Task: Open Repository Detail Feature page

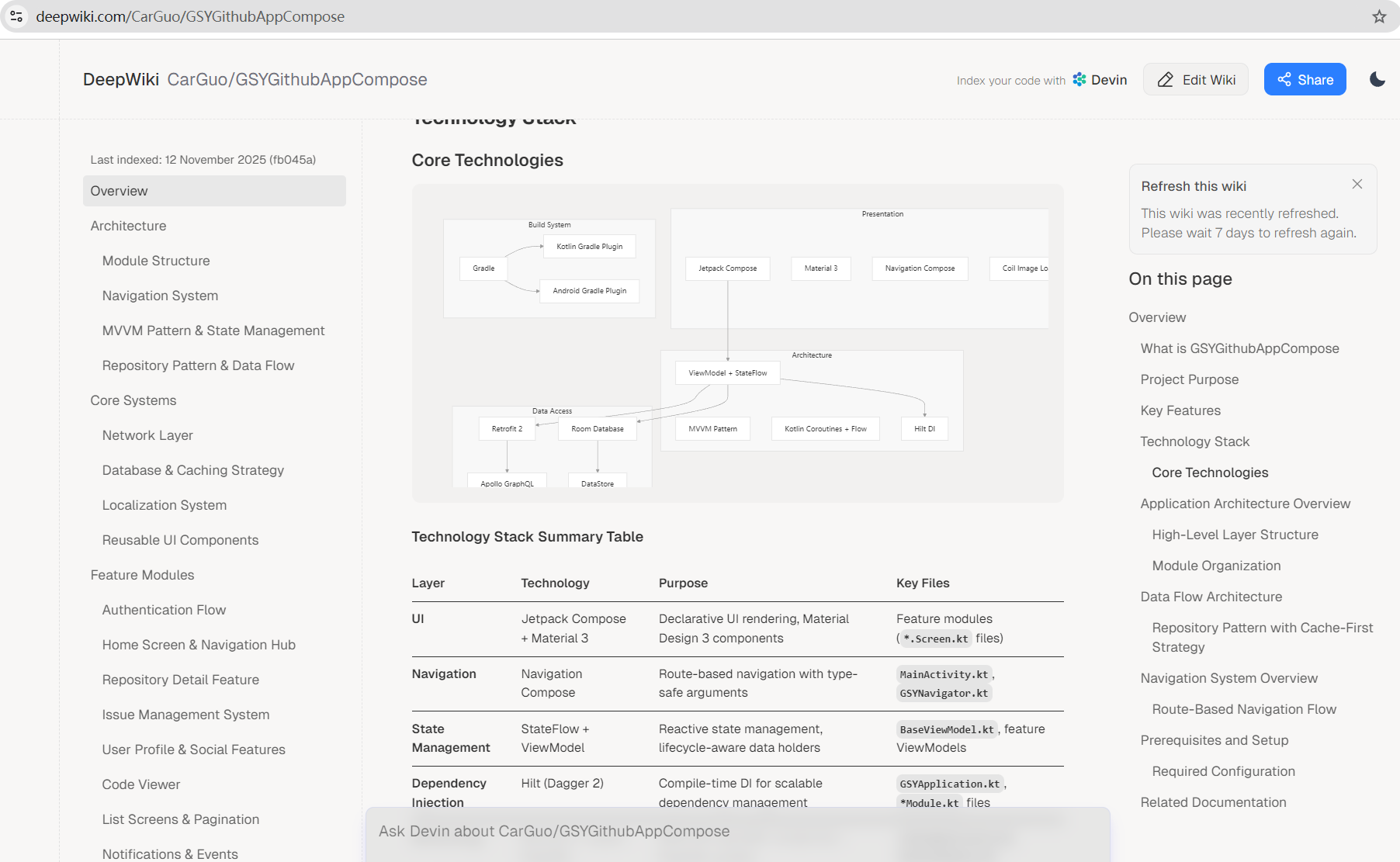Action: coord(181,680)
